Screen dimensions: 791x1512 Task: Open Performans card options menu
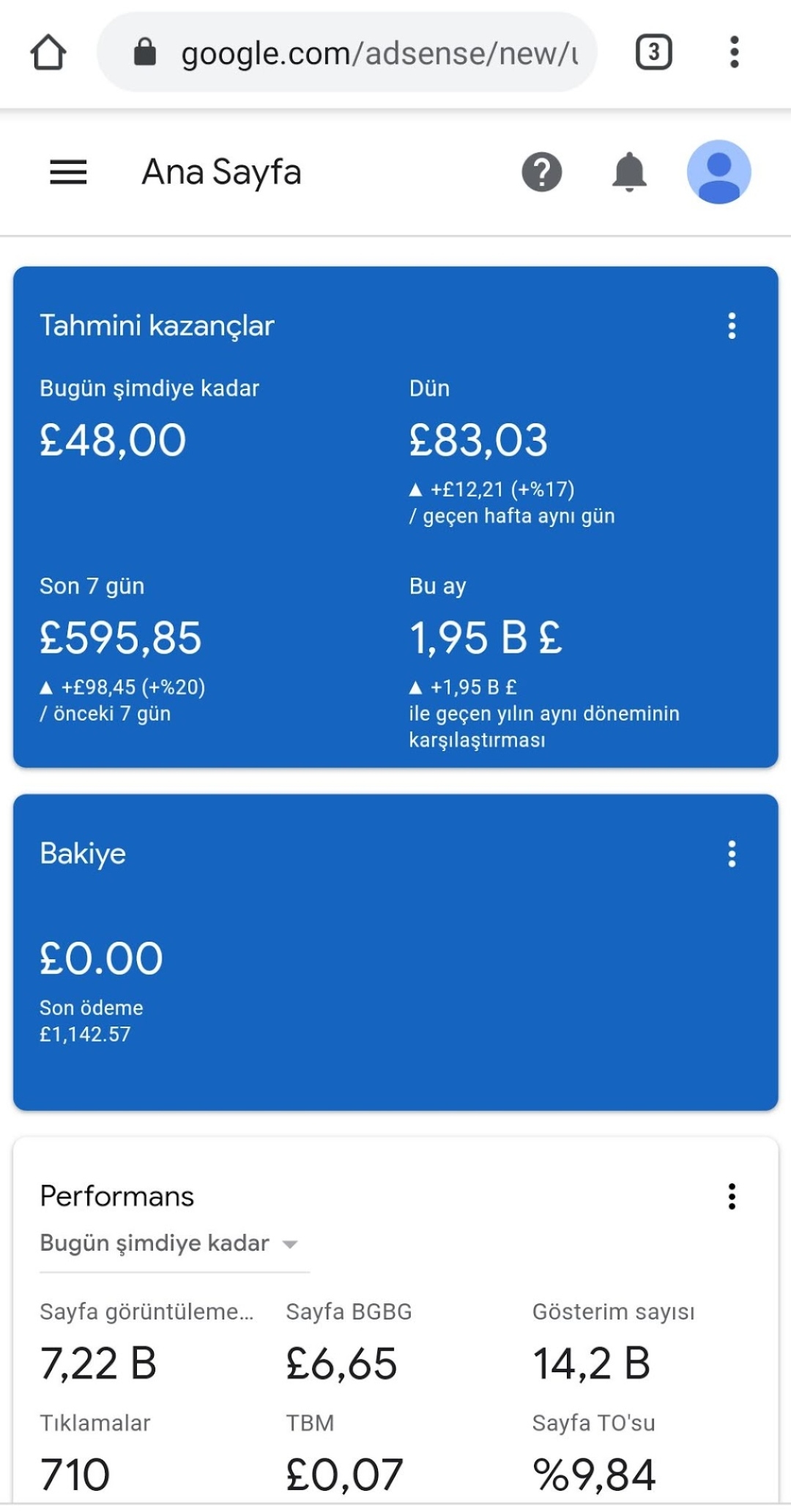[732, 1196]
